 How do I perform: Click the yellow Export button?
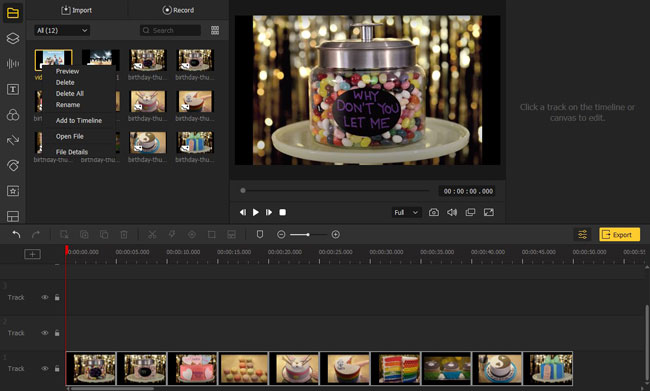[619, 235]
